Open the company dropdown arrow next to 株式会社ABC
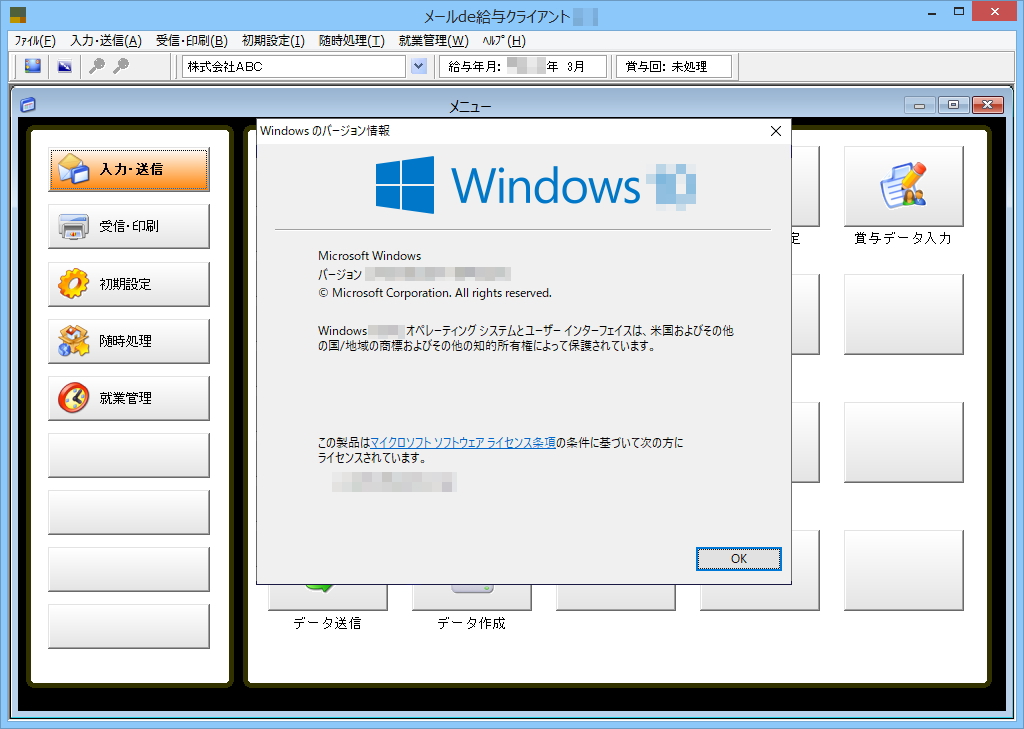The width and height of the screenshot is (1024, 729). pos(419,66)
